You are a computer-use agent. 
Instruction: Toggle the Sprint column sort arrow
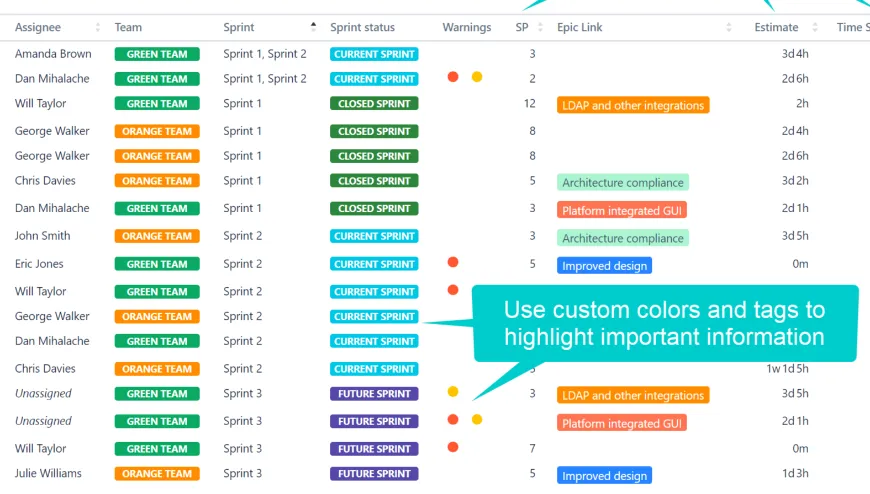coord(314,27)
